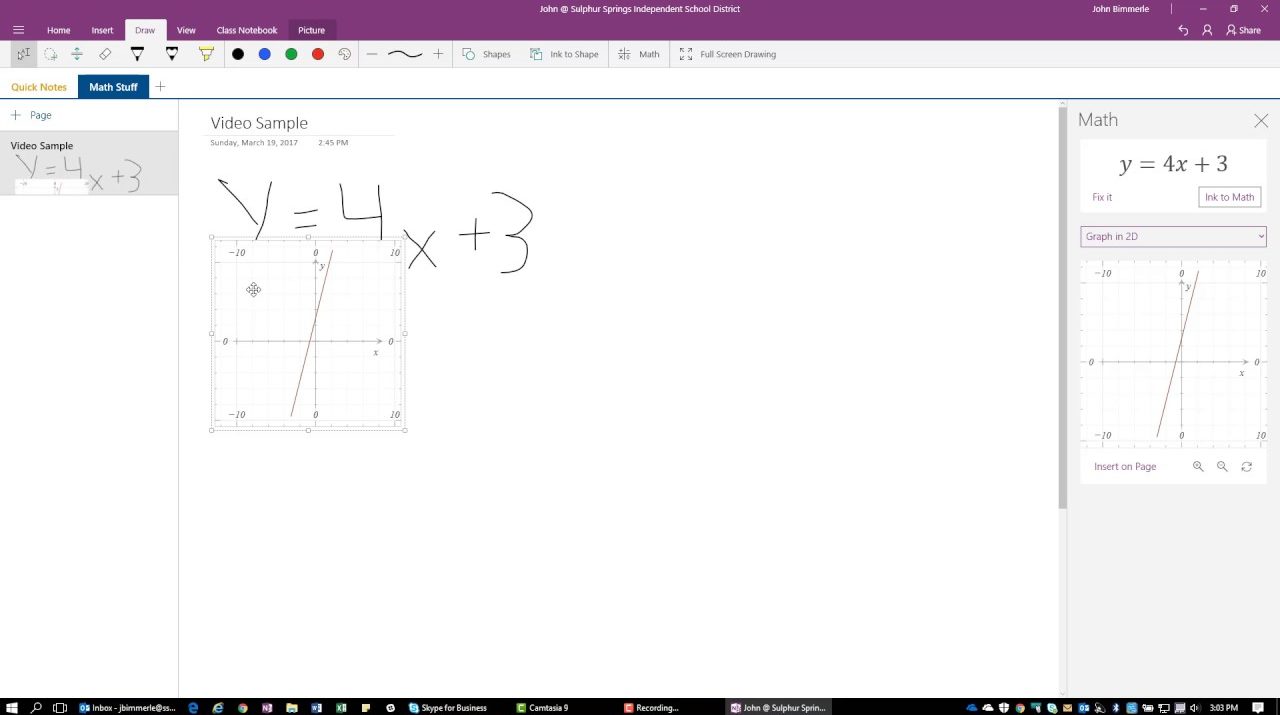1280x715 pixels.
Task: Open the account switcher person icon
Action: 1207,30
